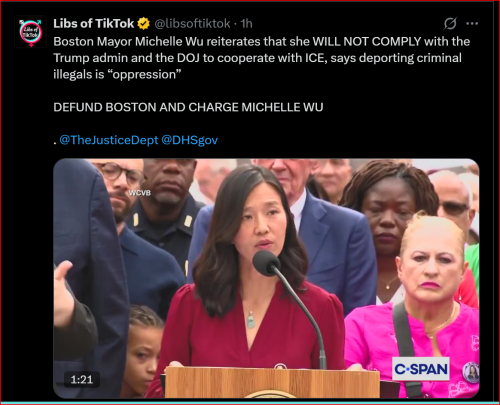This screenshot has height=405, width=500.
Task: Click the Boston Mayor Michelle Wu post text
Action: coord(262,58)
